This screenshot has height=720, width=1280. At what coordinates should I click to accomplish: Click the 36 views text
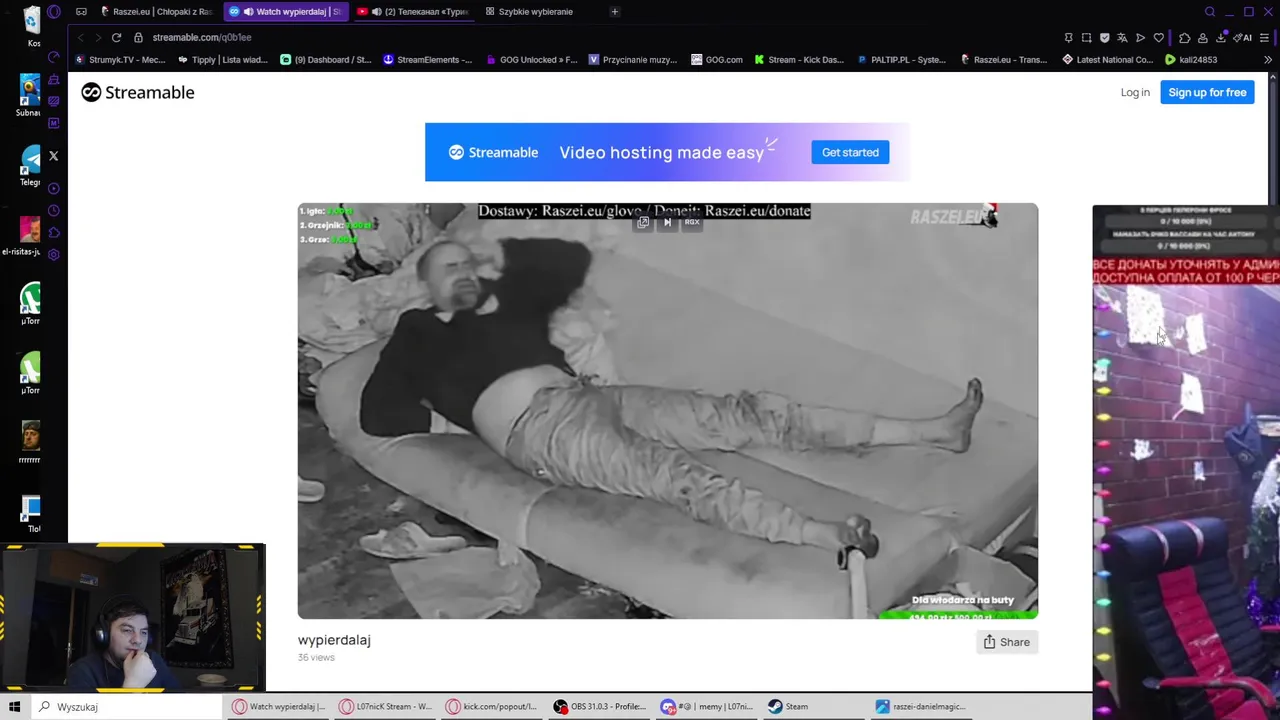click(x=316, y=657)
